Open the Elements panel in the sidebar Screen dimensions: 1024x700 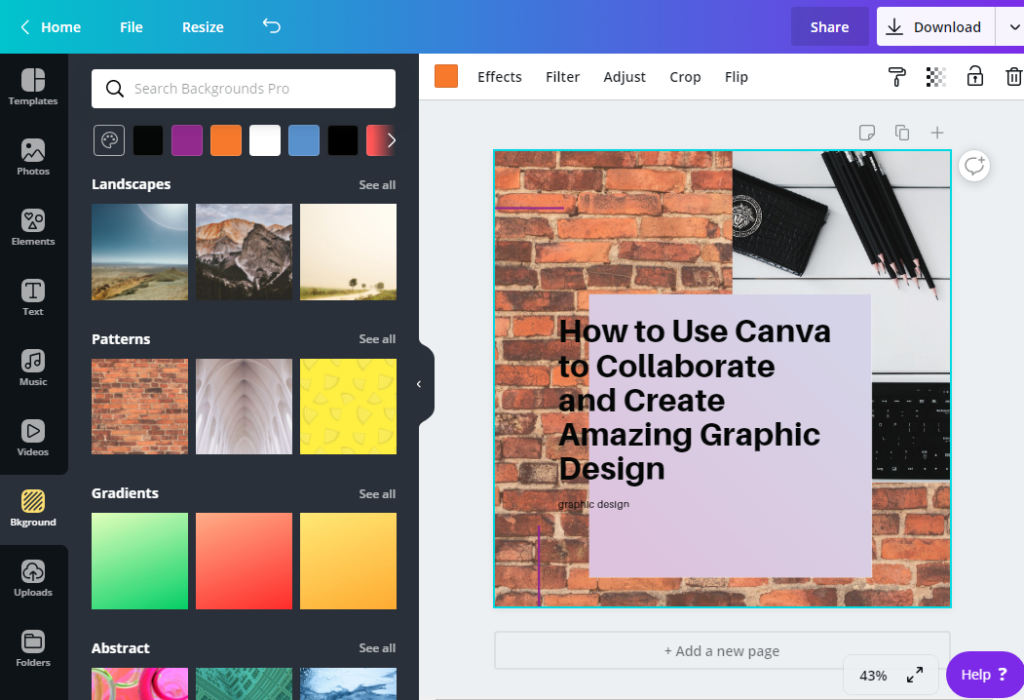pos(33,227)
